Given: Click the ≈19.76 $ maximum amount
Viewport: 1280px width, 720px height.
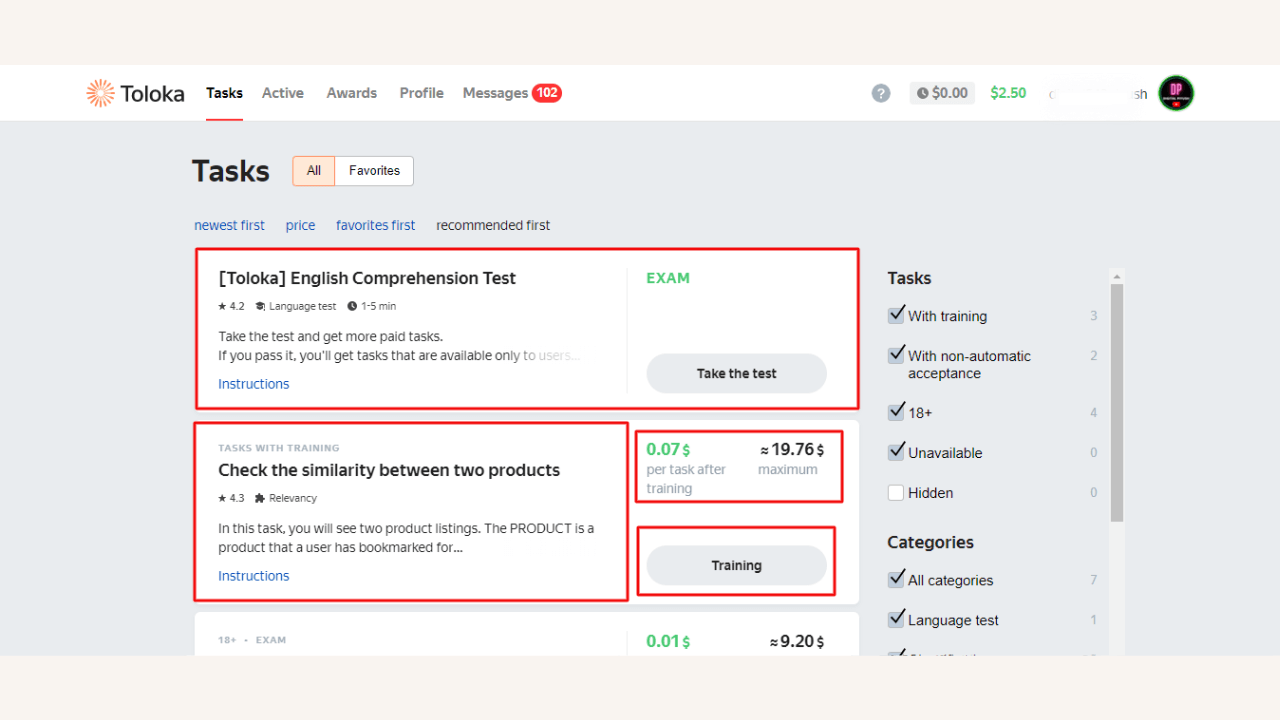Looking at the screenshot, I should point(791,449).
